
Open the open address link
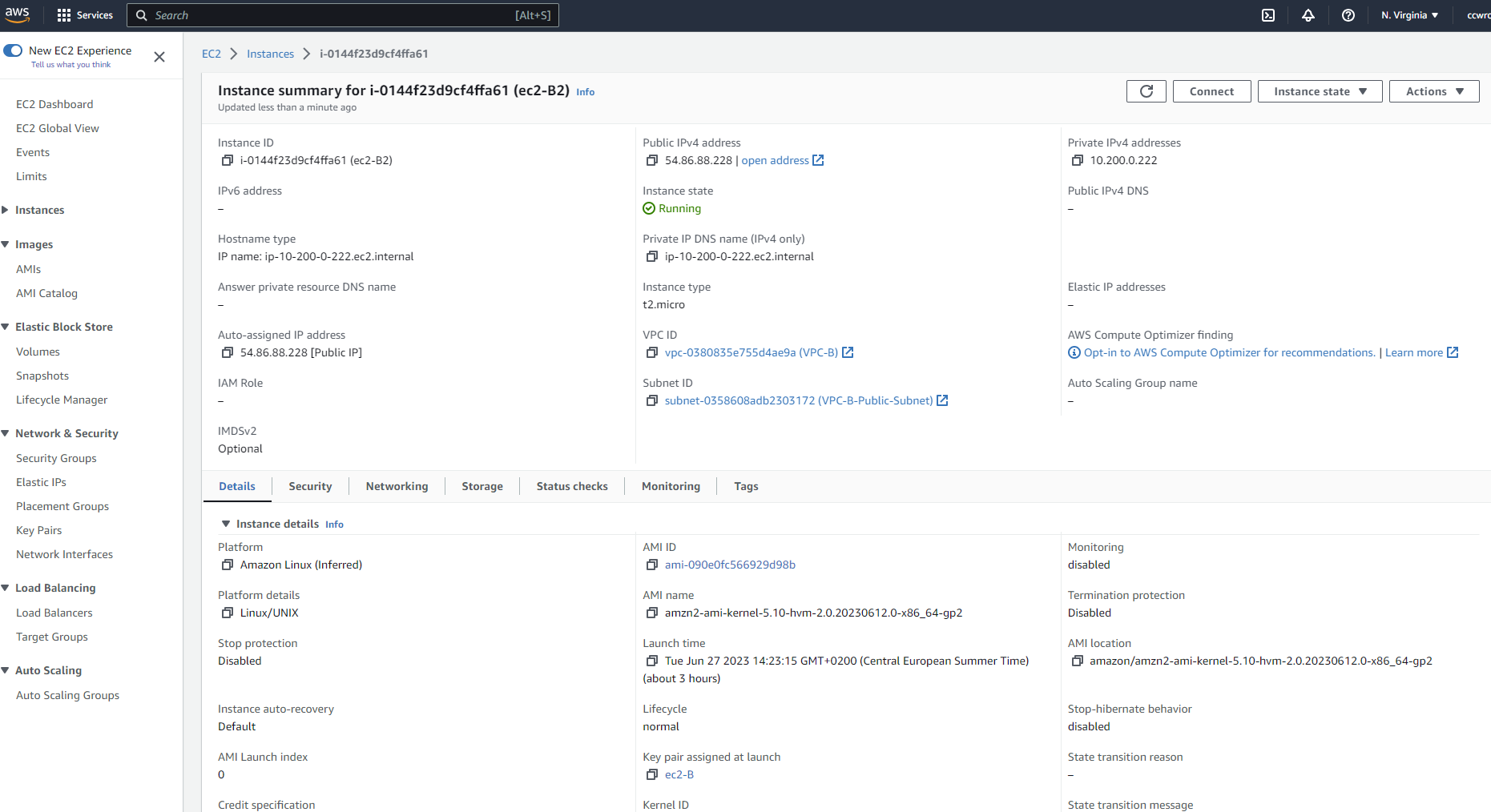click(775, 160)
